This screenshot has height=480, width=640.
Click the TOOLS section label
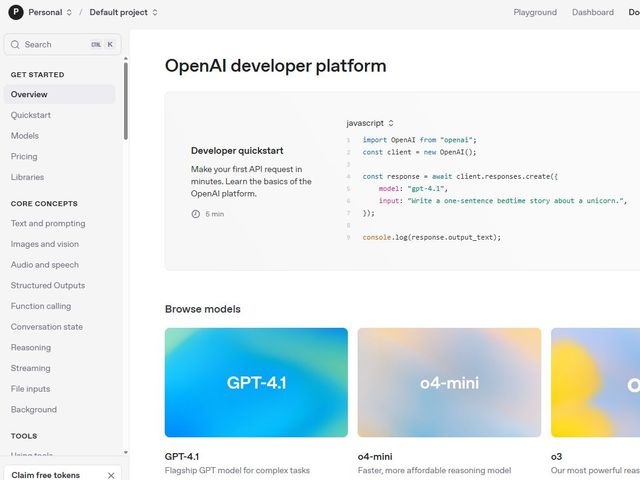pyautogui.click(x=24, y=436)
